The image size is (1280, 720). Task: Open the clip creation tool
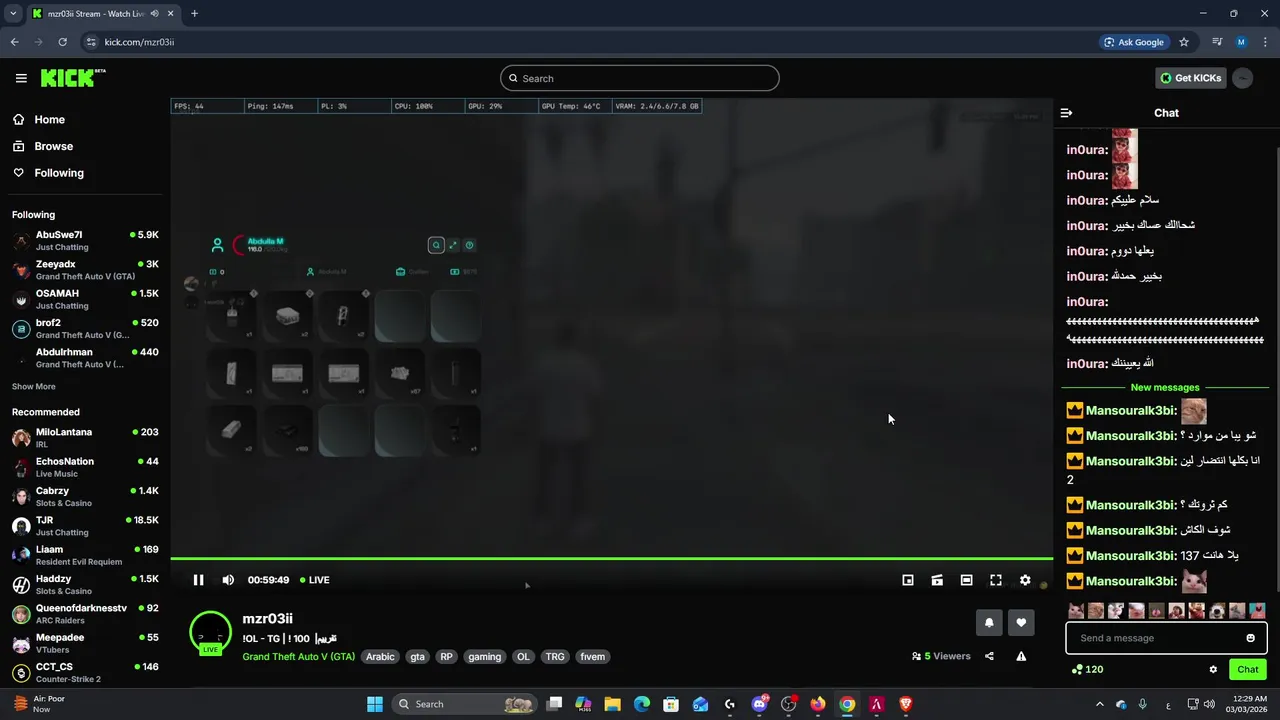[x=937, y=580]
